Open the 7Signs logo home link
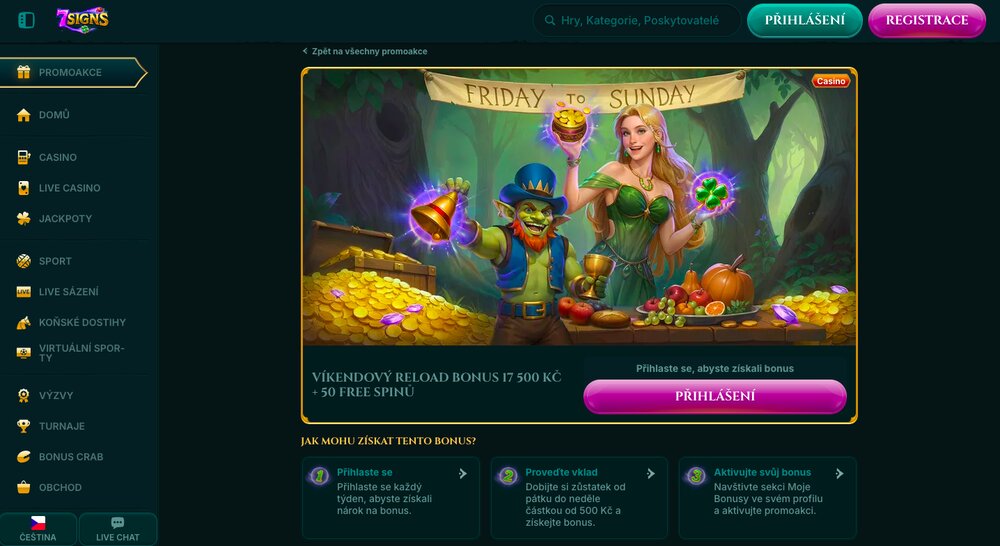Viewport: 1000px width, 546px height. (82, 20)
